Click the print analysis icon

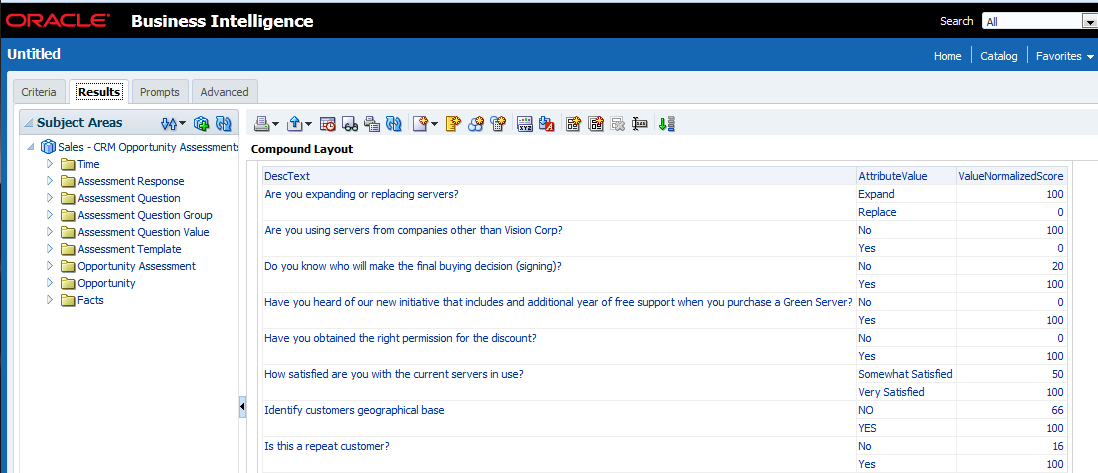coord(261,124)
